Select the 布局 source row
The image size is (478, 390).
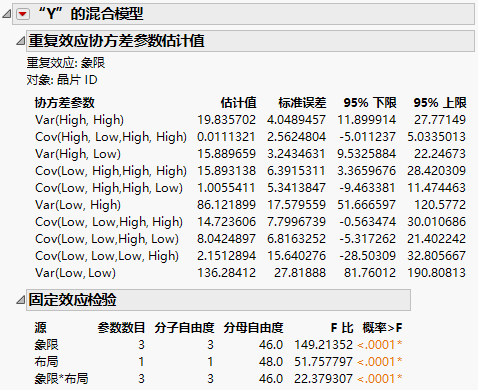tap(47, 362)
